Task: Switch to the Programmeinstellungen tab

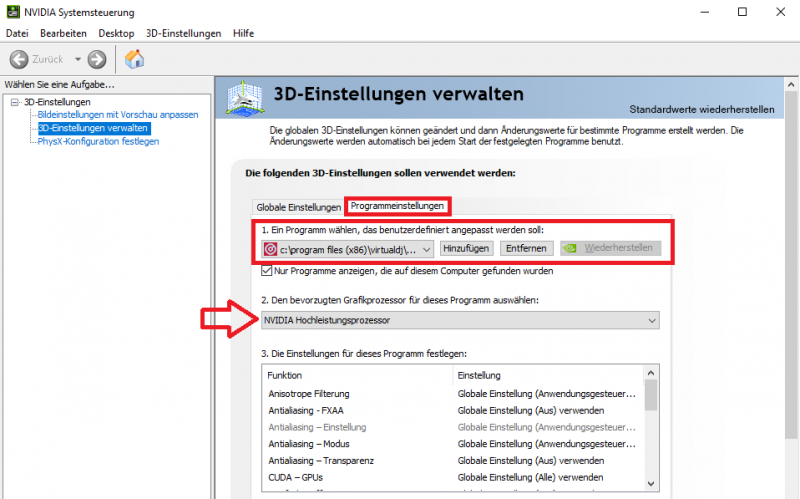Action: point(397,206)
